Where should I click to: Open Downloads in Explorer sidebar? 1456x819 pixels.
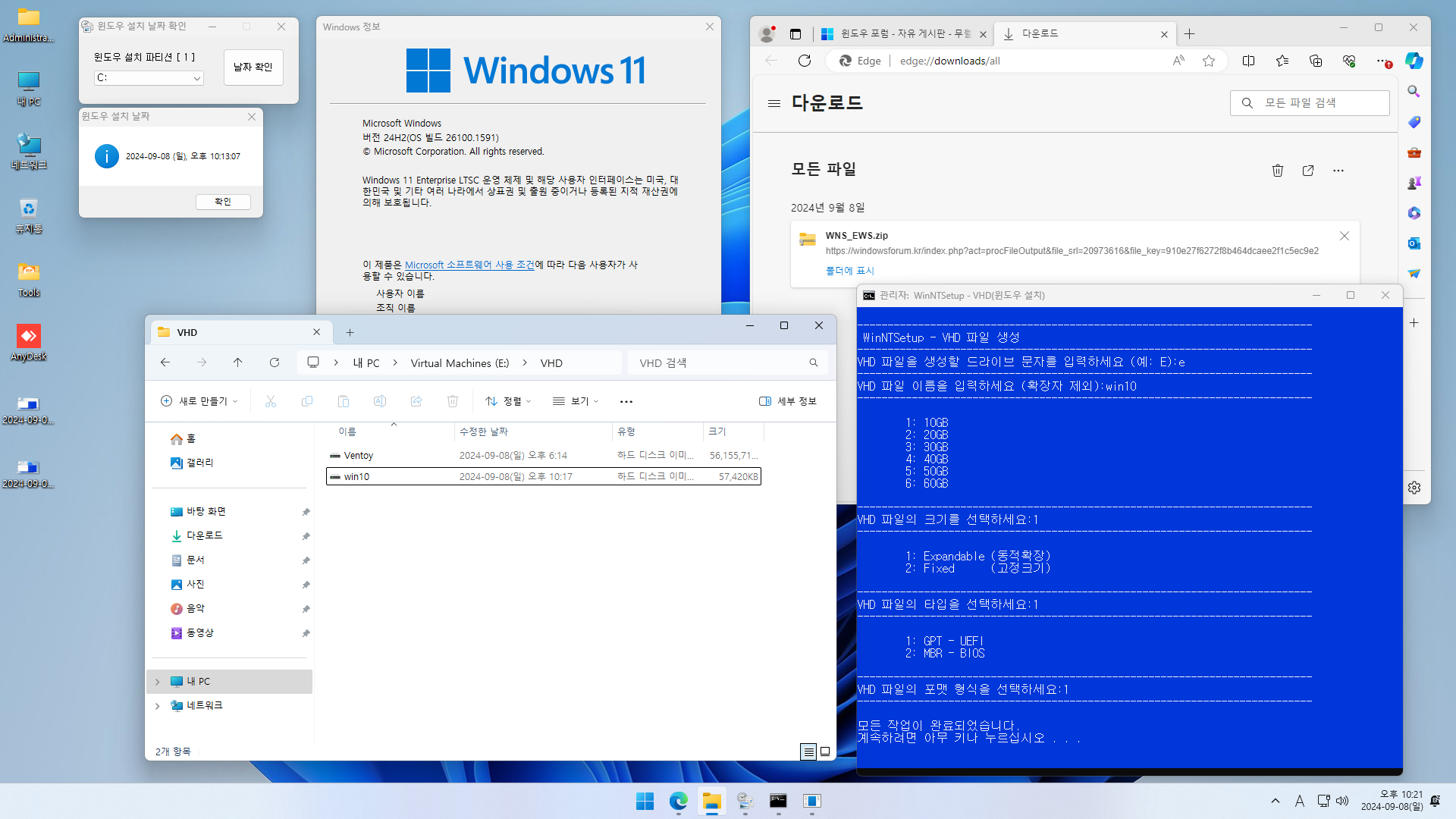(x=205, y=536)
